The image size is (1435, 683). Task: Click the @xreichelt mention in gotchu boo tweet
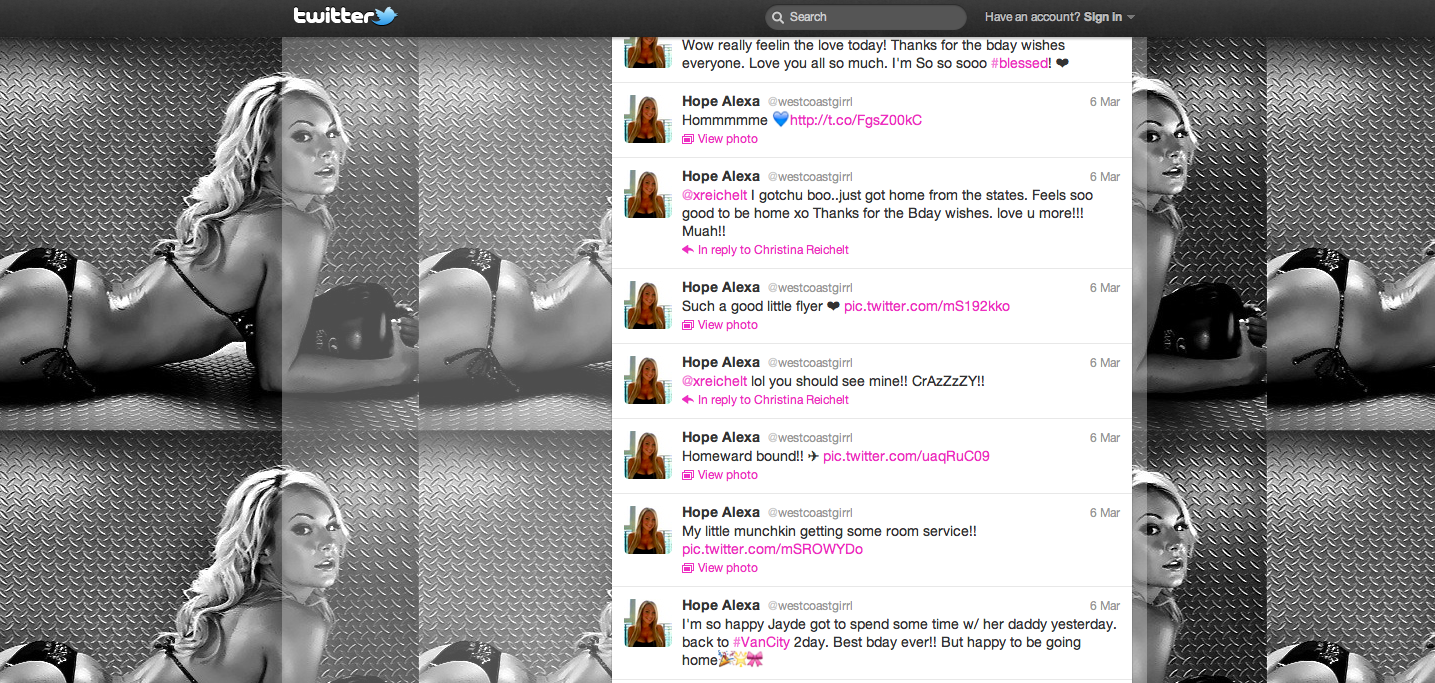pyautogui.click(x=714, y=195)
